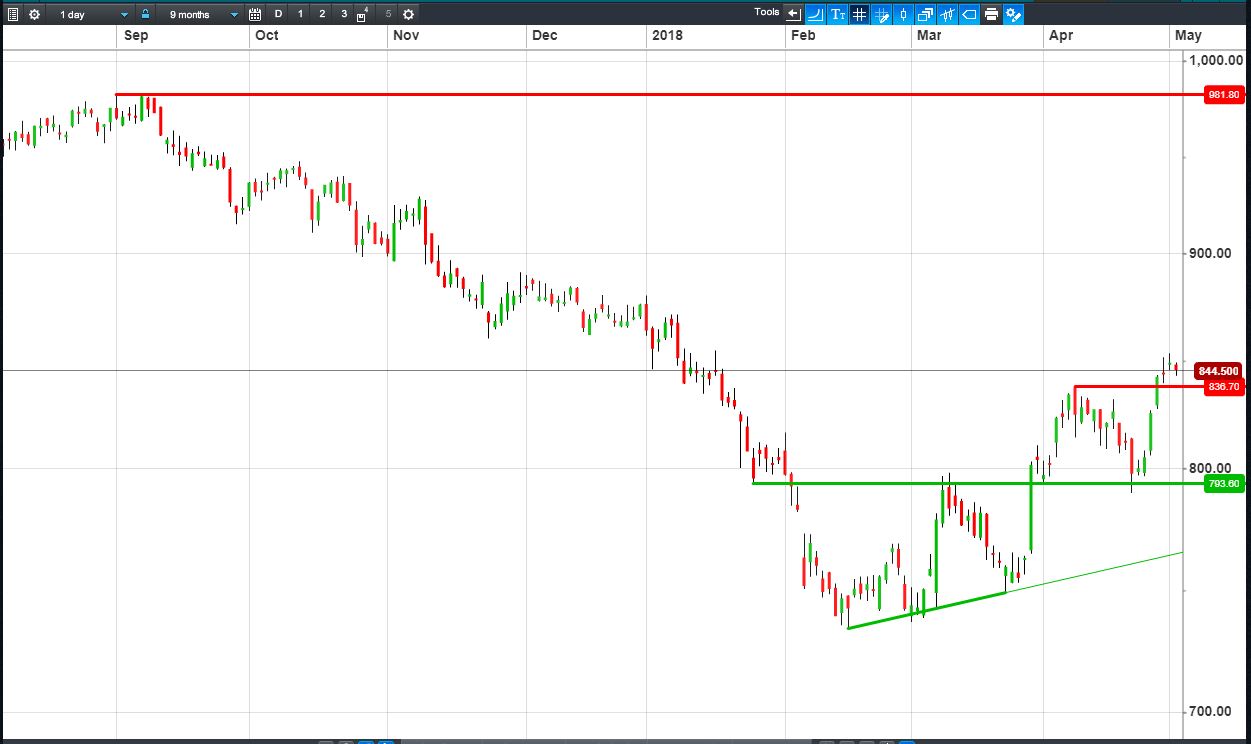The height and width of the screenshot is (744, 1251).
Task: Click the Sep label on time axis
Action: tap(135, 36)
